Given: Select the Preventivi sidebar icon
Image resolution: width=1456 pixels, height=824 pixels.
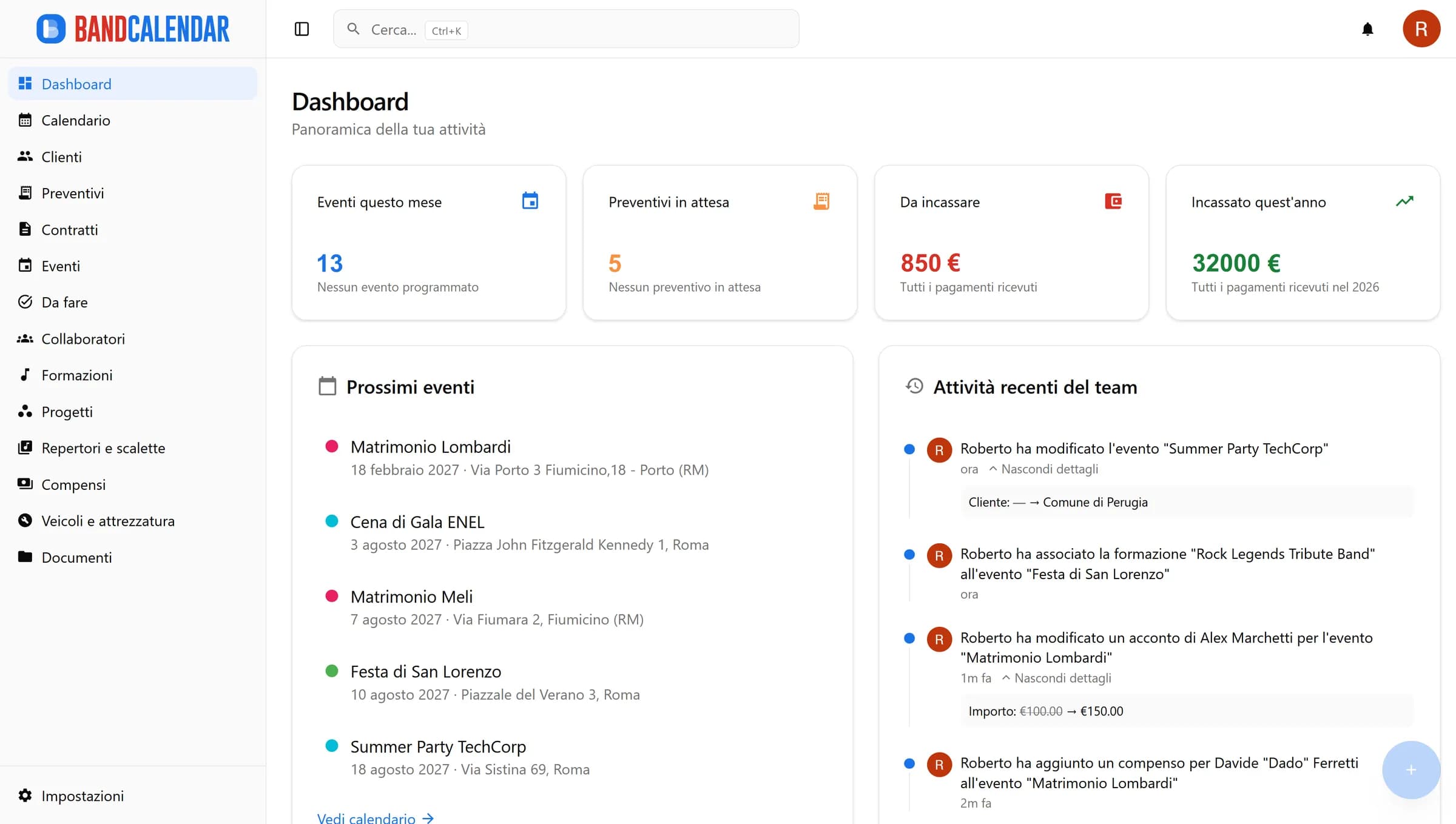Looking at the screenshot, I should (25, 193).
